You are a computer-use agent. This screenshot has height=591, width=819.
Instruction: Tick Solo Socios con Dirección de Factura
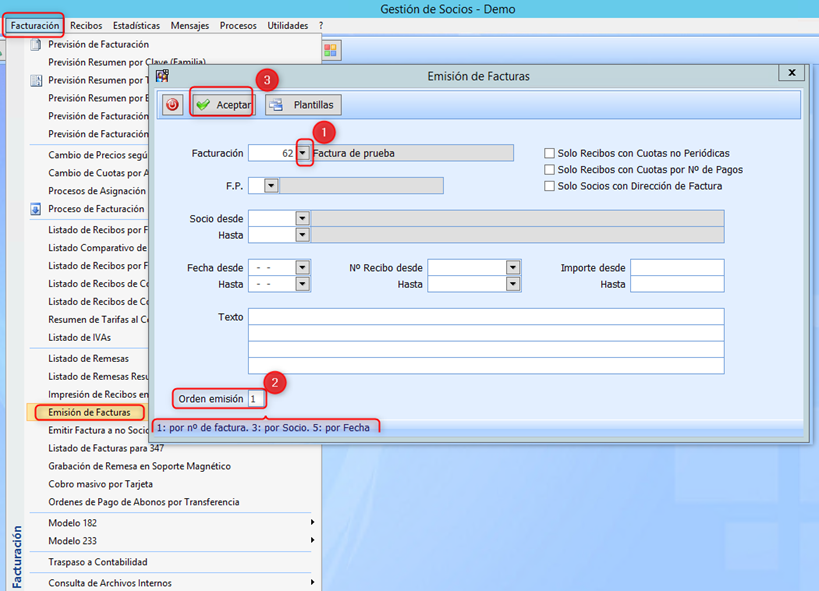549,186
